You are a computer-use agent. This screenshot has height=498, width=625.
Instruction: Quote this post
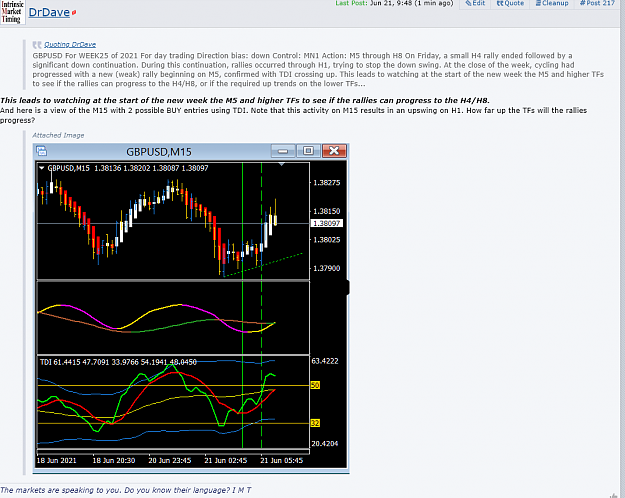[510, 3]
